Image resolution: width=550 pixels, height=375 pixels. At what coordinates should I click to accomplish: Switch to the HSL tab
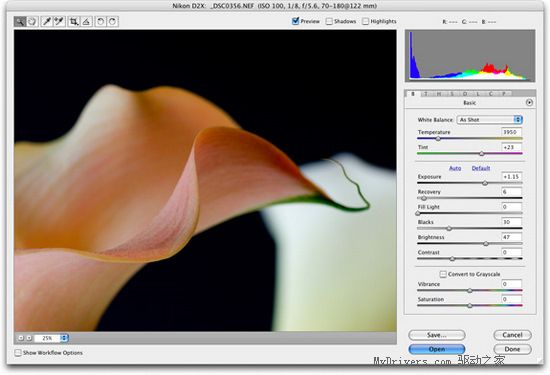click(x=439, y=94)
